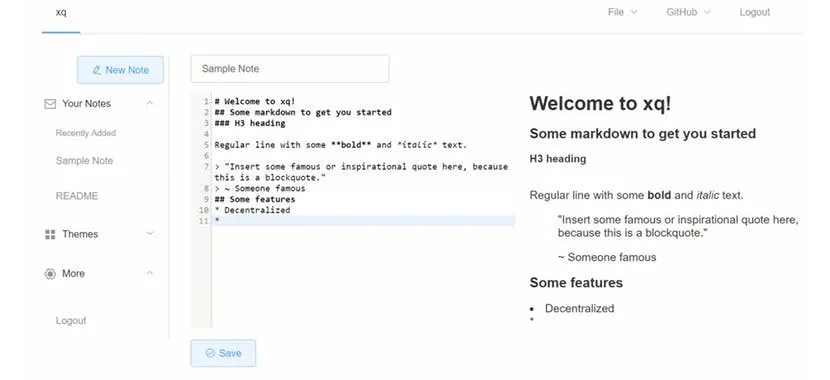Open Sample Note in the sidebar
The height and width of the screenshot is (380, 830).
(x=84, y=161)
